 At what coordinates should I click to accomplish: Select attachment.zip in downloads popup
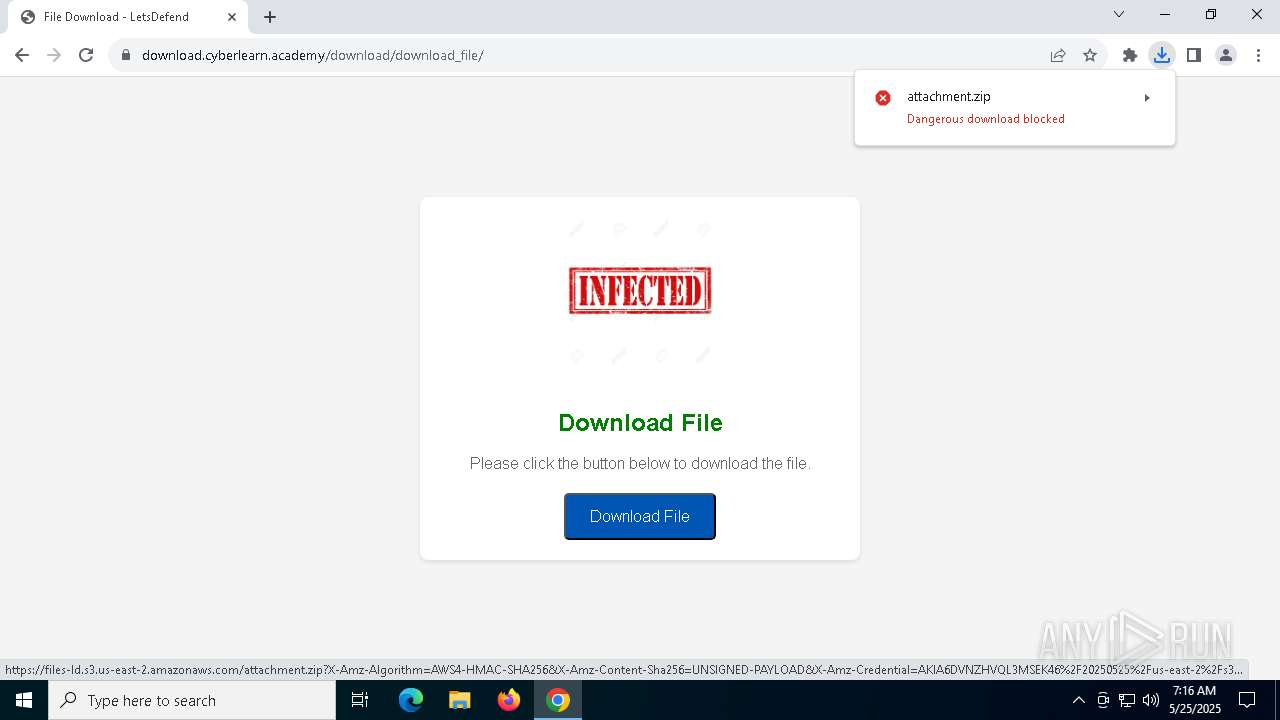pos(949,96)
